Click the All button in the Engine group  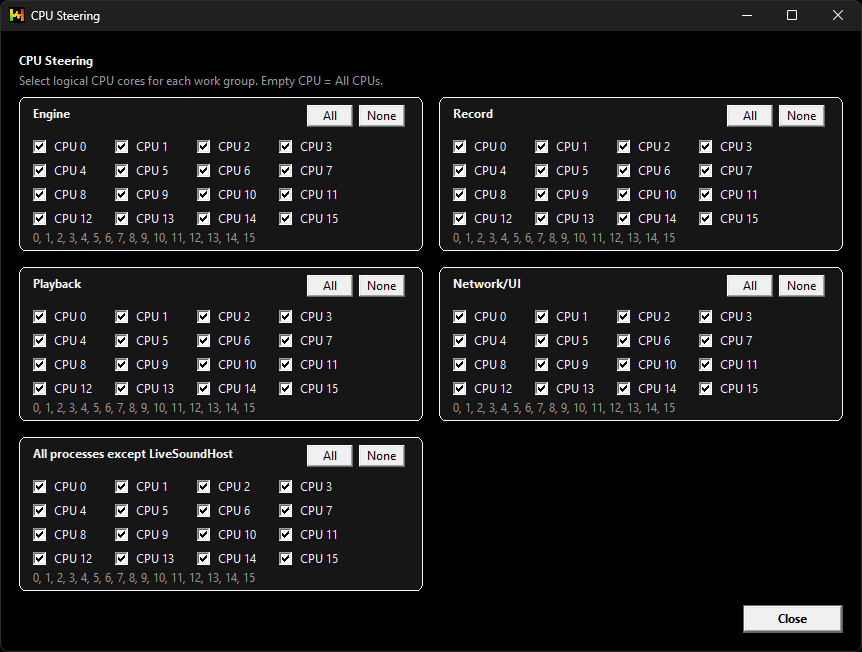pyautogui.click(x=330, y=116)
